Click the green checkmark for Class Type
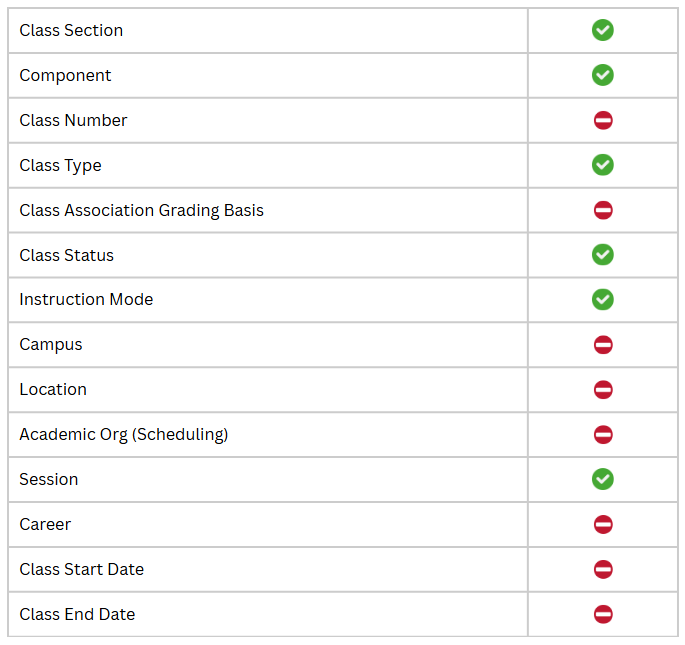685x645 pixels. 603,165
